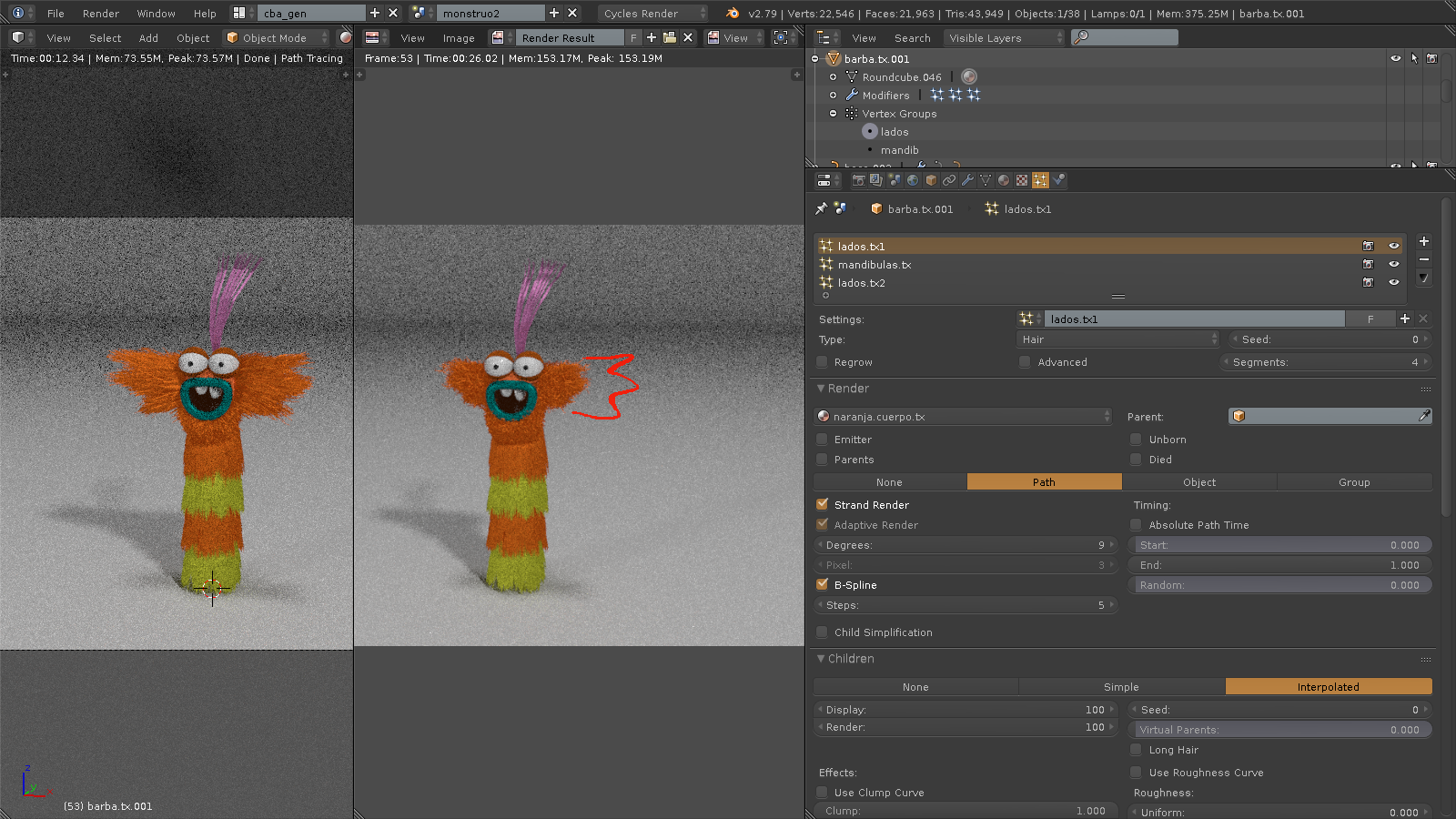Open the Modifiers properties wrench icon
This screenshot has width=1456, height=819.
click(967, 180)
